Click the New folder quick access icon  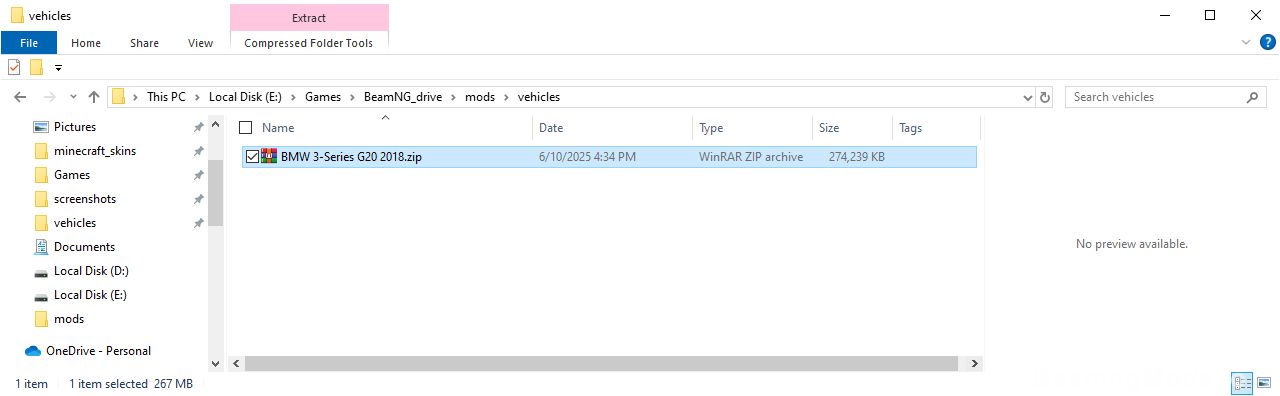point(36,67)
